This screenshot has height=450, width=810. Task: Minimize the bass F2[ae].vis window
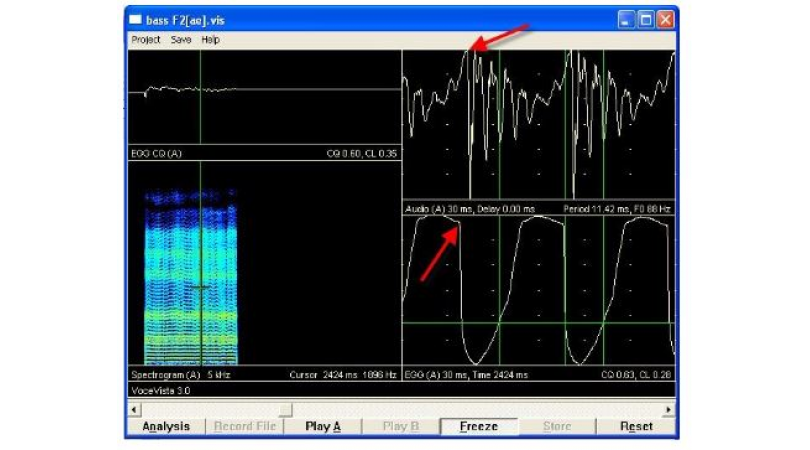pyautogui.click(x=626, y=18)
